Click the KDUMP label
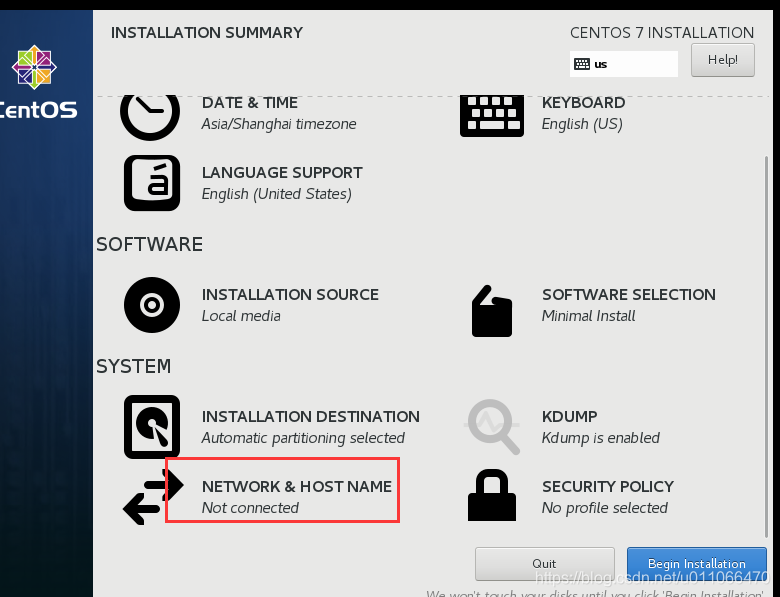The image size is (780, 597). tap(570, 416)
